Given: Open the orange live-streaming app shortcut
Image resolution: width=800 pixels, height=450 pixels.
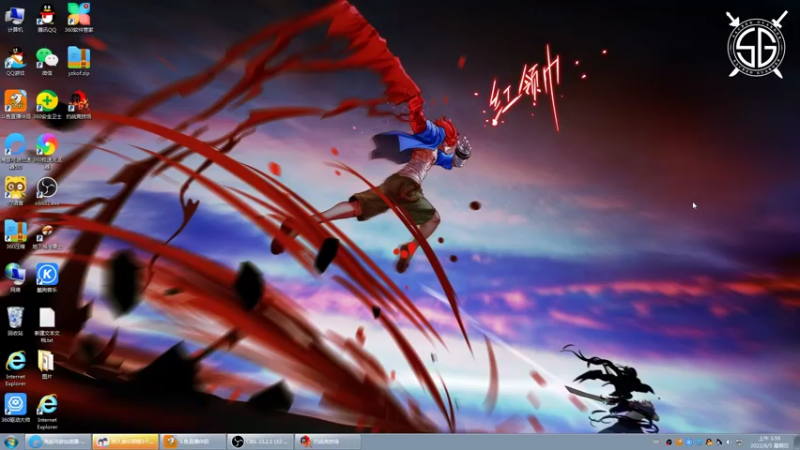Looking at the screenshot, I should tap(15, 105).
